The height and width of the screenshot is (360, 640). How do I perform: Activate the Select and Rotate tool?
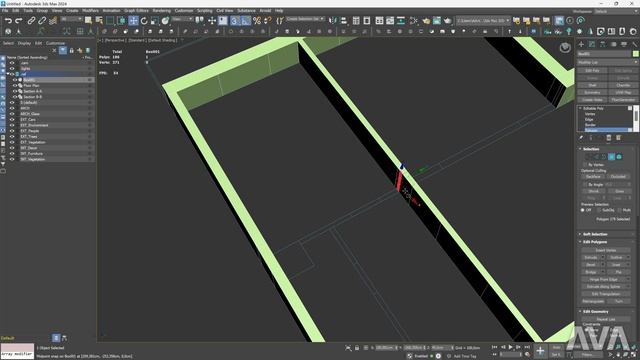pyautogui.click(x=144, y=20)
